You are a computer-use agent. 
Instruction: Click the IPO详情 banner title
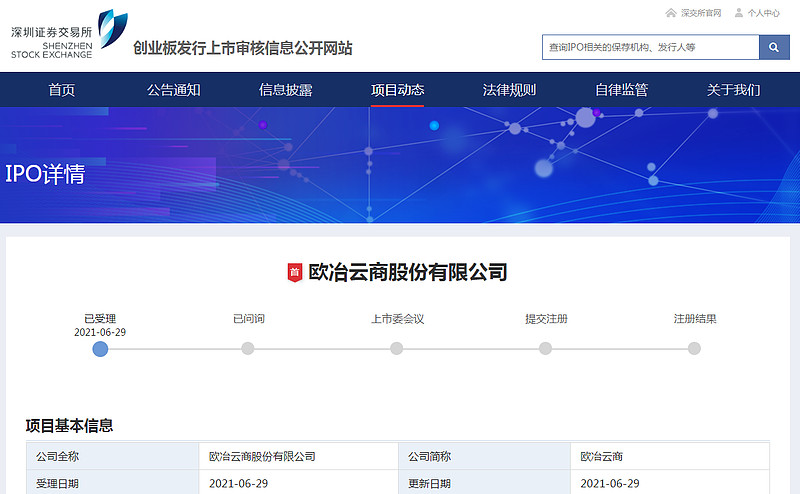click(x=45, y=174)
